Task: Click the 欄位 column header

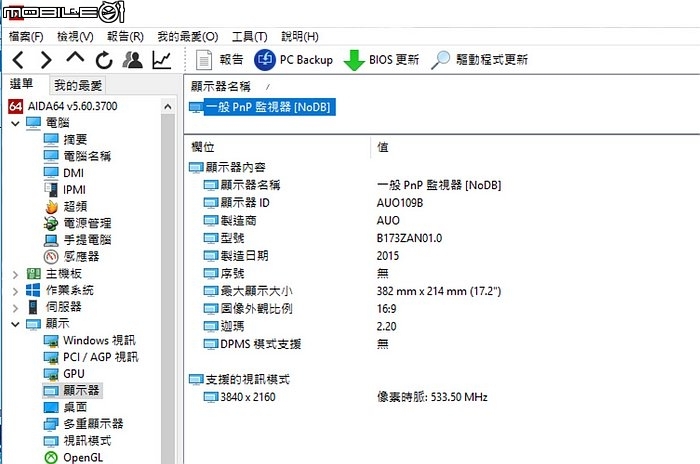Action: pos(203,147)
